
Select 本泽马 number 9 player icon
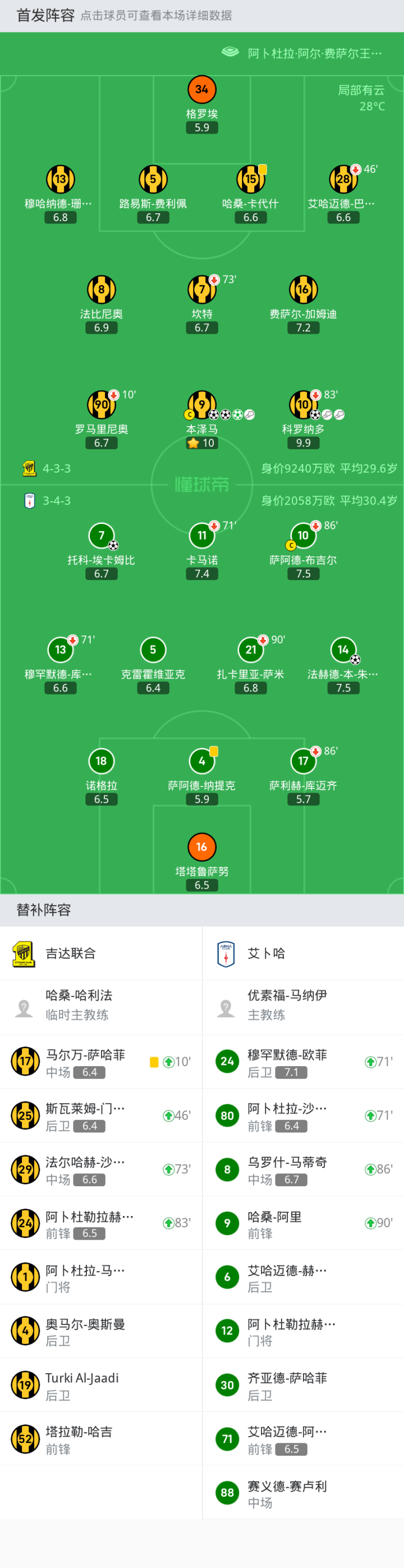point(201,404)
